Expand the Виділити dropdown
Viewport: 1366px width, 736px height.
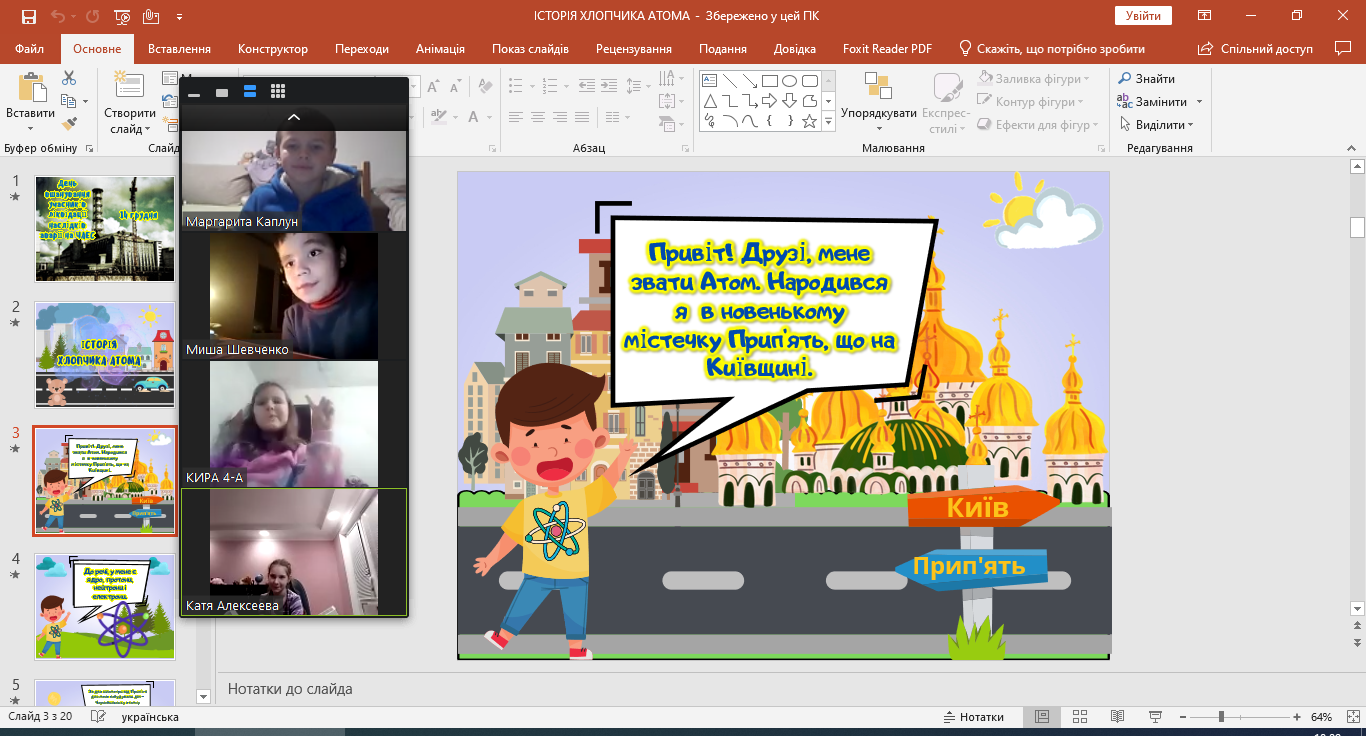coord(1190,125)
